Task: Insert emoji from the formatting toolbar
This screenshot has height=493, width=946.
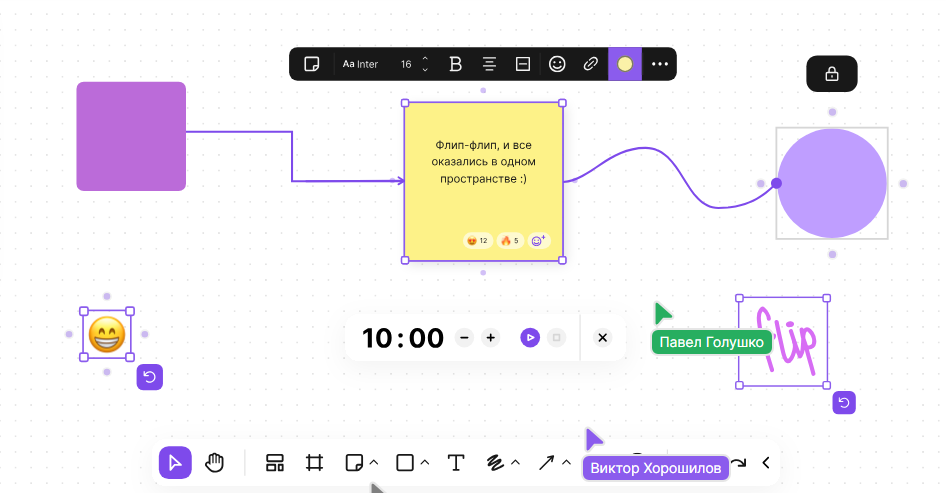Action: [557, 64]
